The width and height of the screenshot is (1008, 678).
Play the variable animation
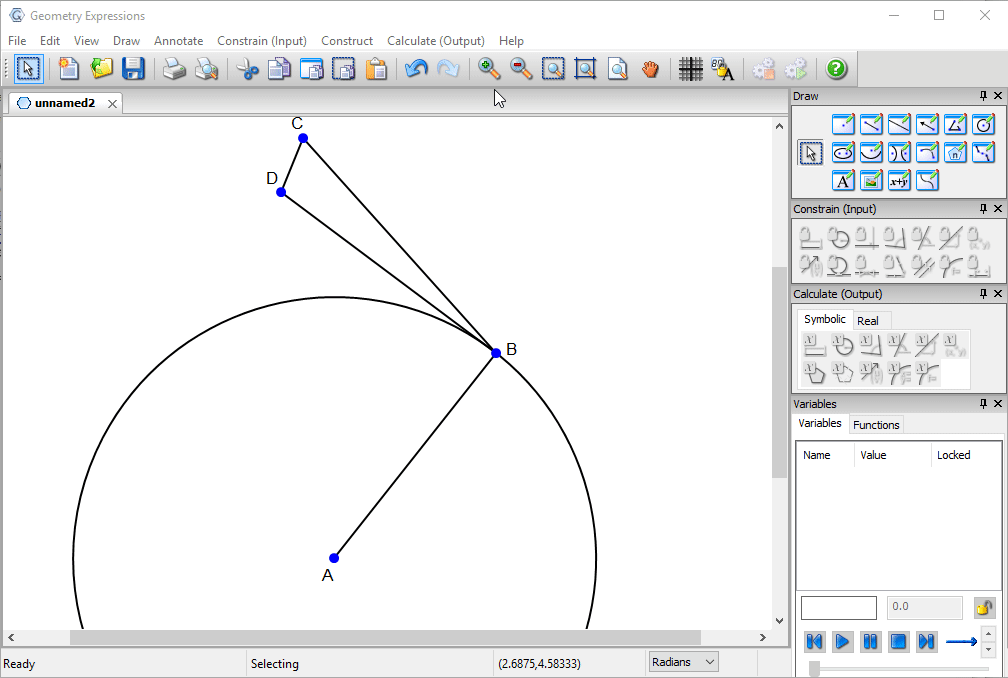coord(842,641)
